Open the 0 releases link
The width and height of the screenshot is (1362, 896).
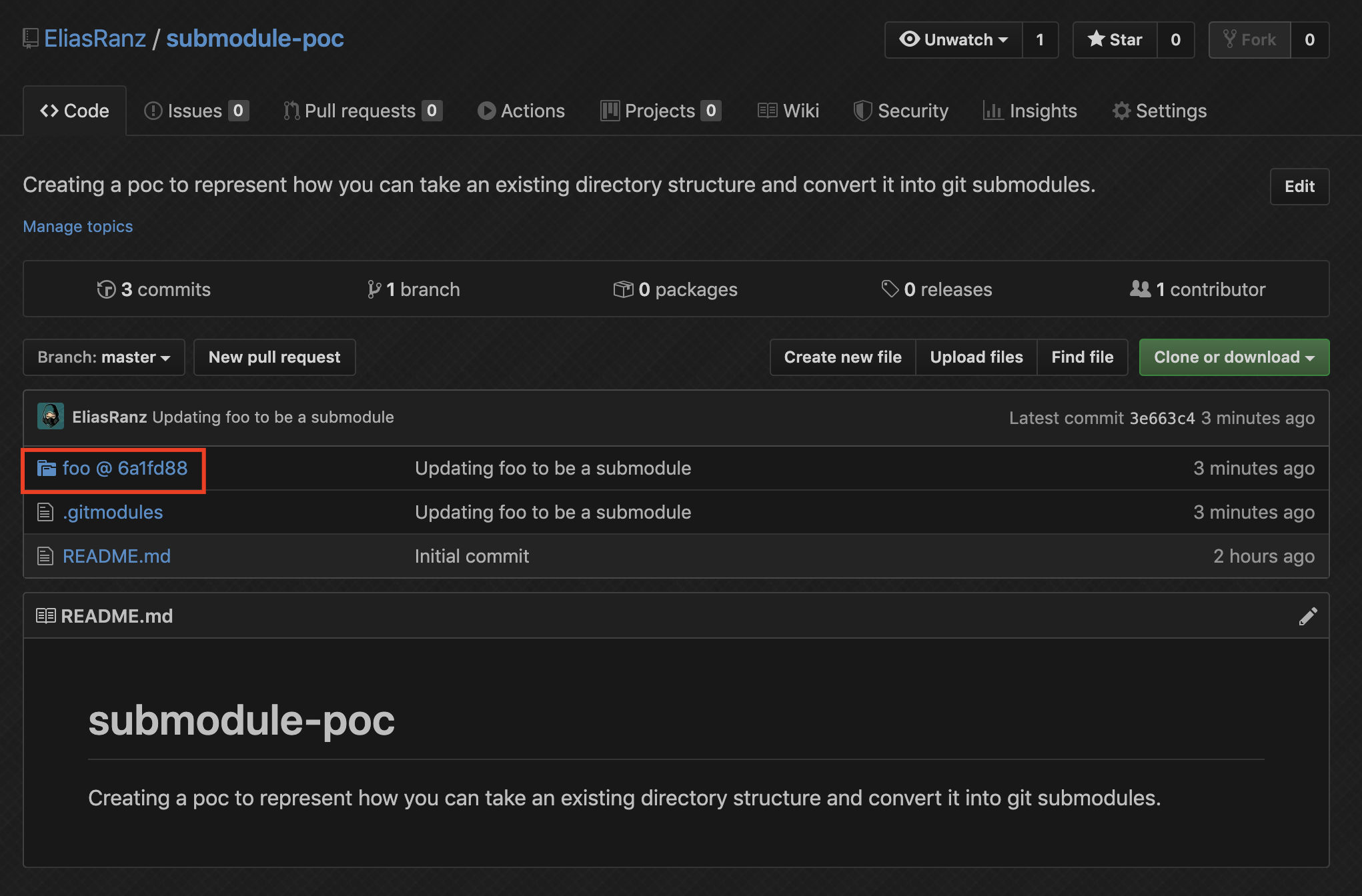936,289
